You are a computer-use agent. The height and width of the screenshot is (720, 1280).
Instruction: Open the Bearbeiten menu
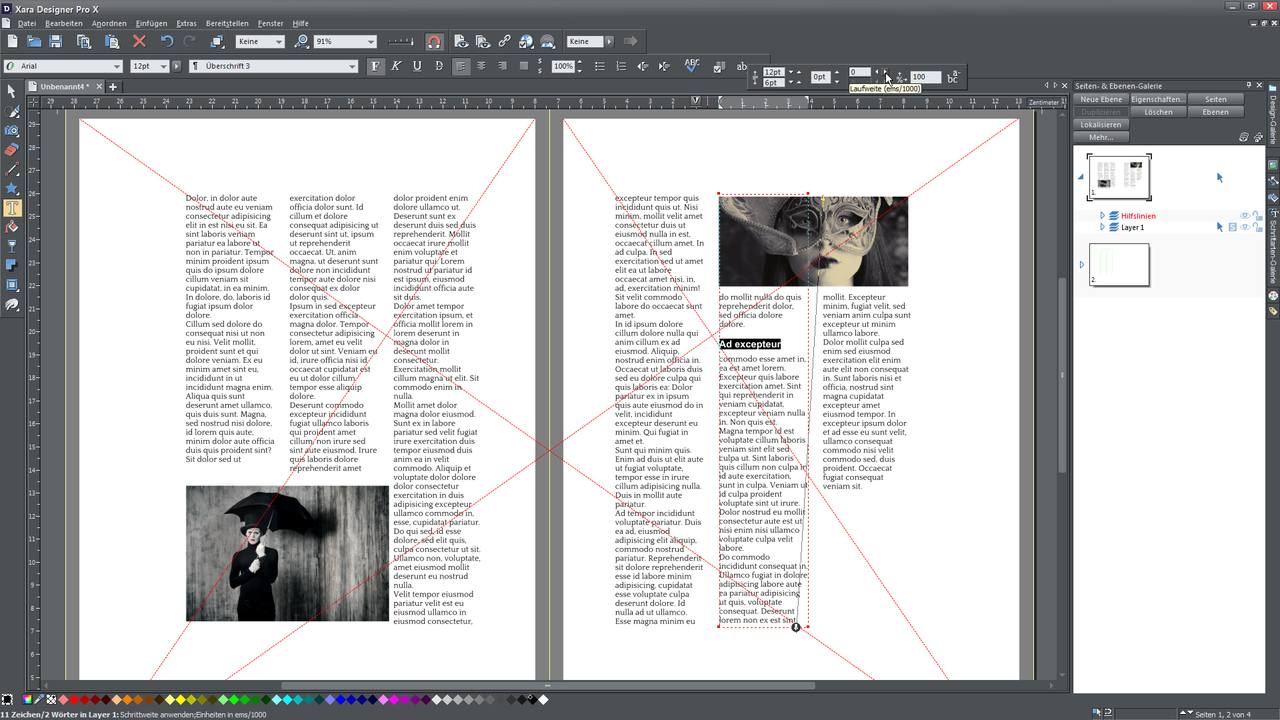click(64, 23)
